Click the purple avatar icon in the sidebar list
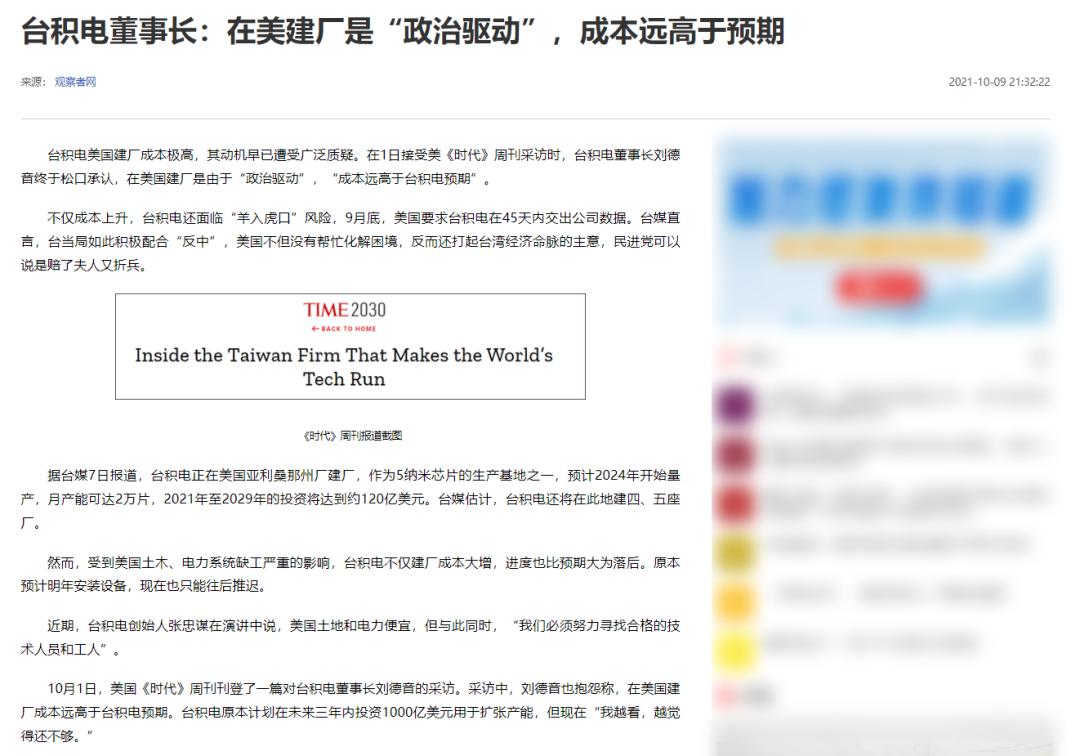Image resolution: width=1080 pixels, height=756 pixels. pyautogui.click(x=735, y=404)
